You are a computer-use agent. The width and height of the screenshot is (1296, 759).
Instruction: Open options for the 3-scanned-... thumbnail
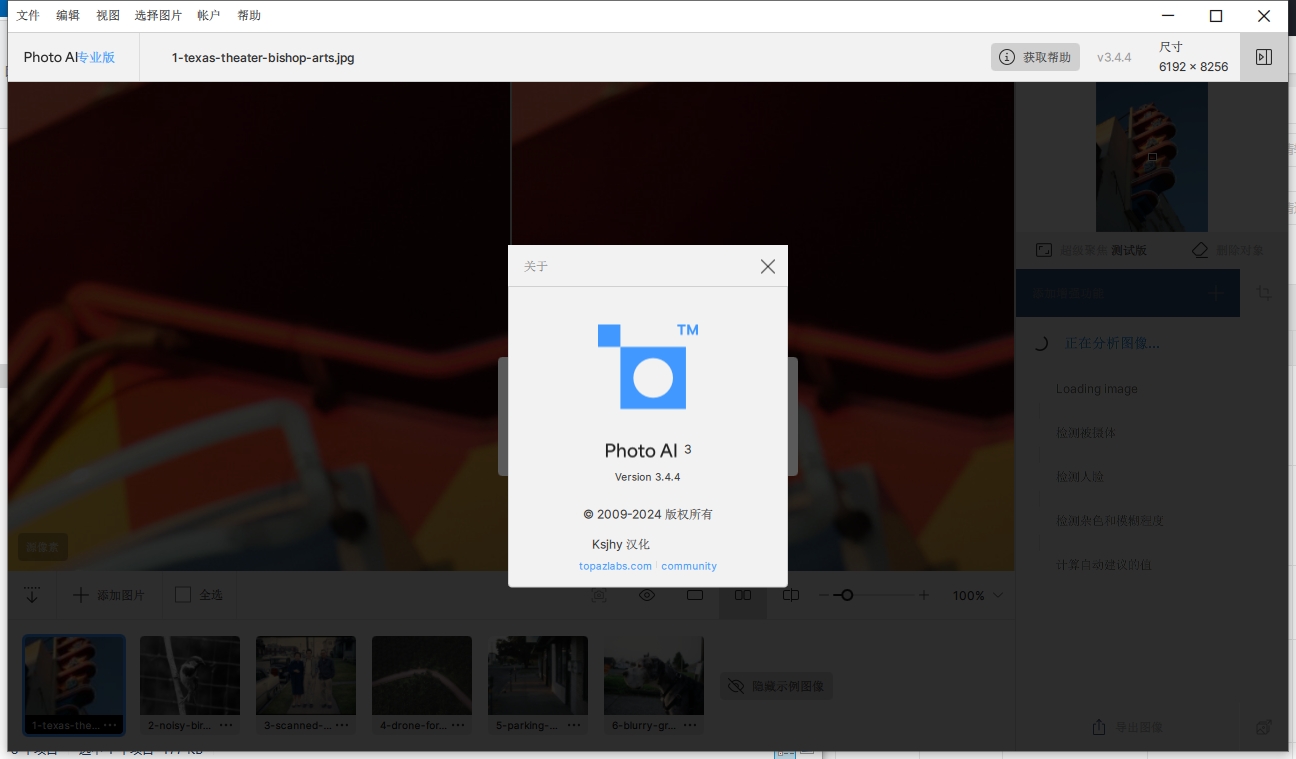342,725
